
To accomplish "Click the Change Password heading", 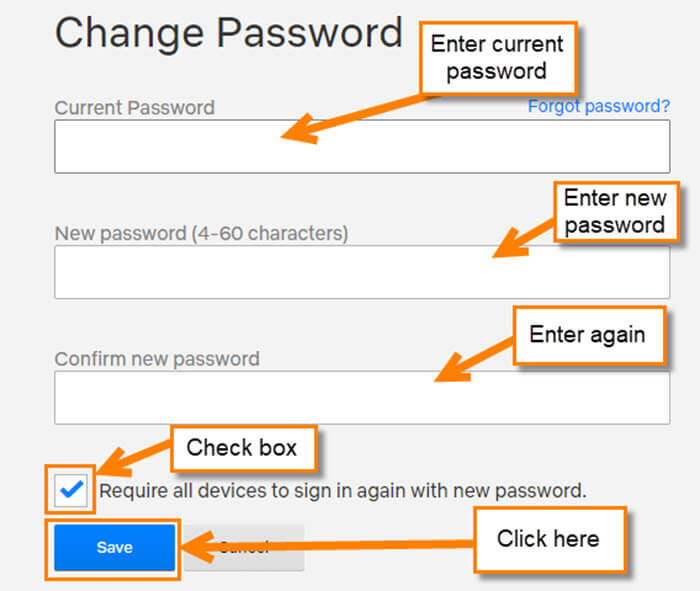I will click(x=229, y=33).
